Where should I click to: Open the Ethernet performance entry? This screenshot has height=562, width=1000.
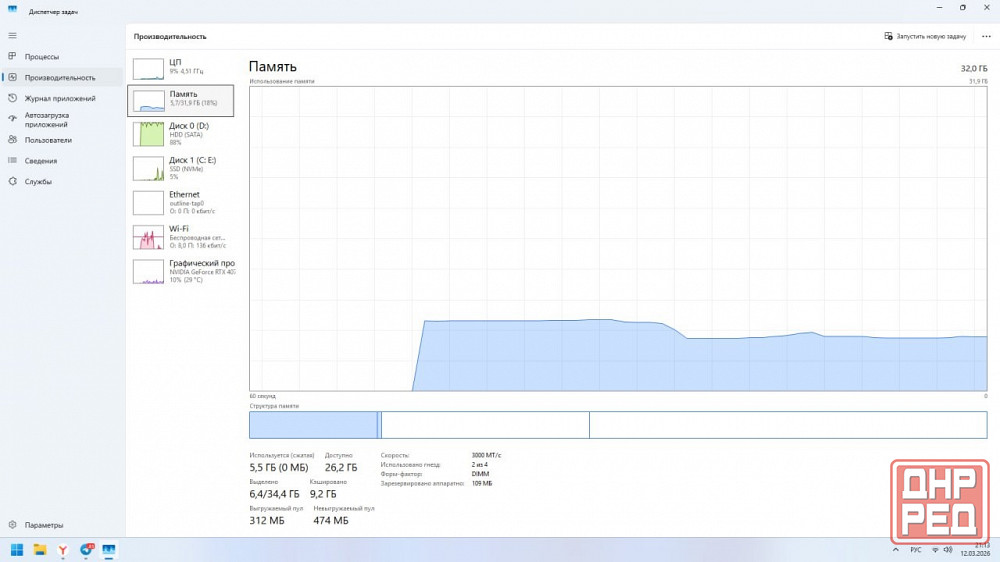pos(180,202)
